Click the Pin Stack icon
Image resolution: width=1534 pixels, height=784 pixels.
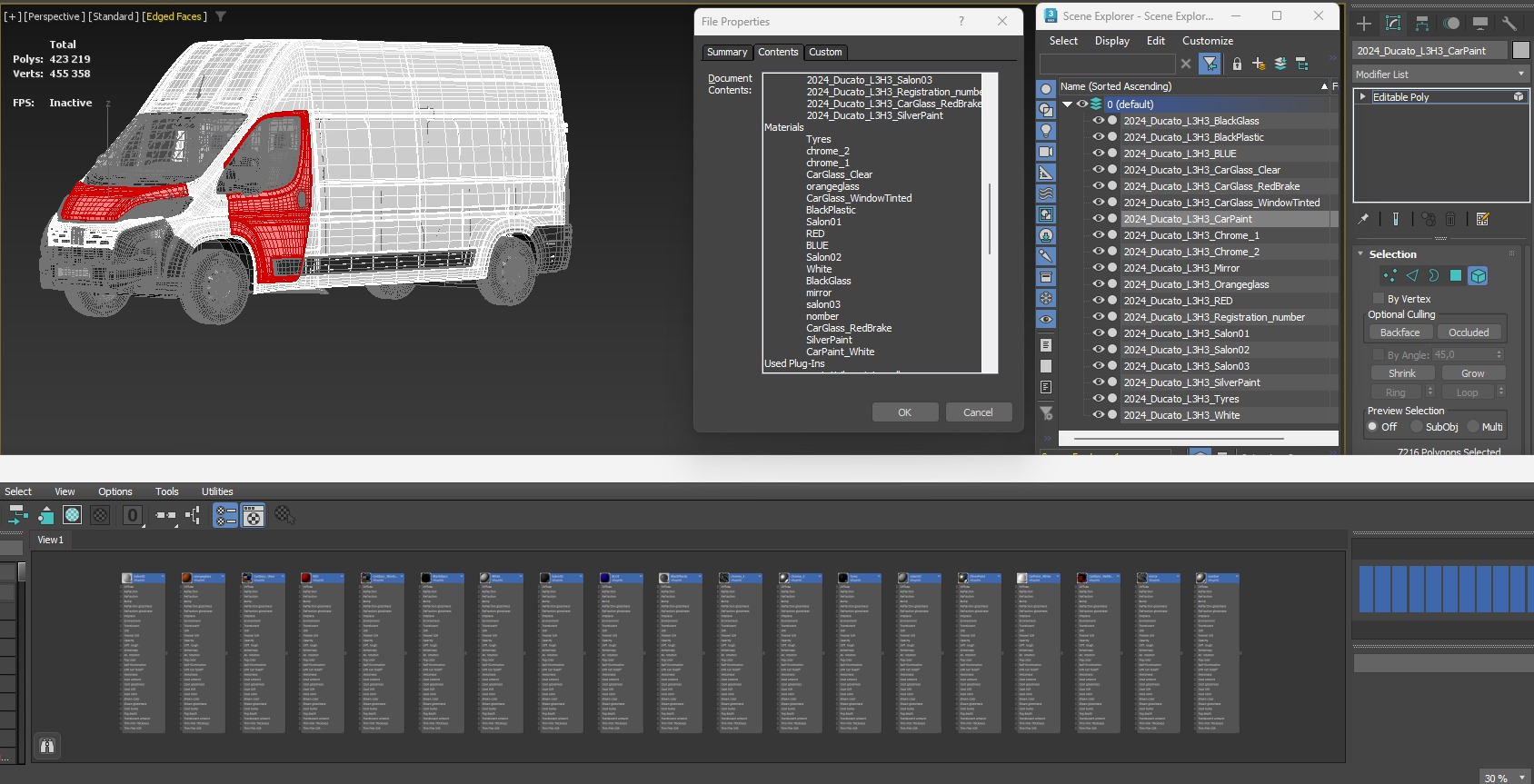pyautogui.click(x=1363, y=219)
